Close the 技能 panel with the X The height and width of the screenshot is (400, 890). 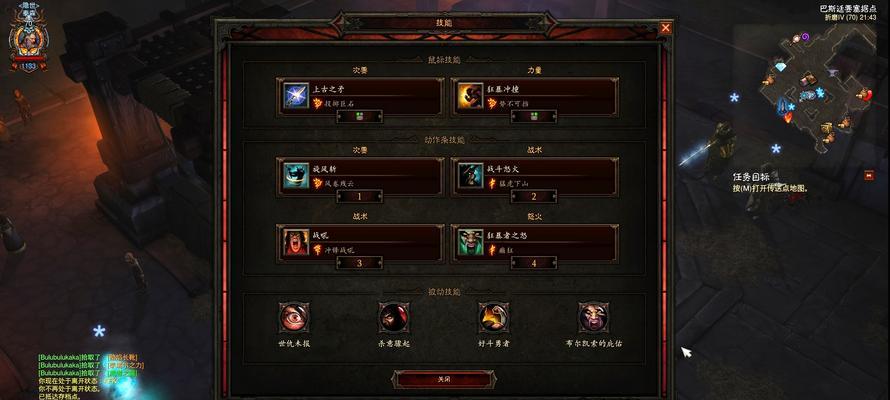click(x=665, y=27)
